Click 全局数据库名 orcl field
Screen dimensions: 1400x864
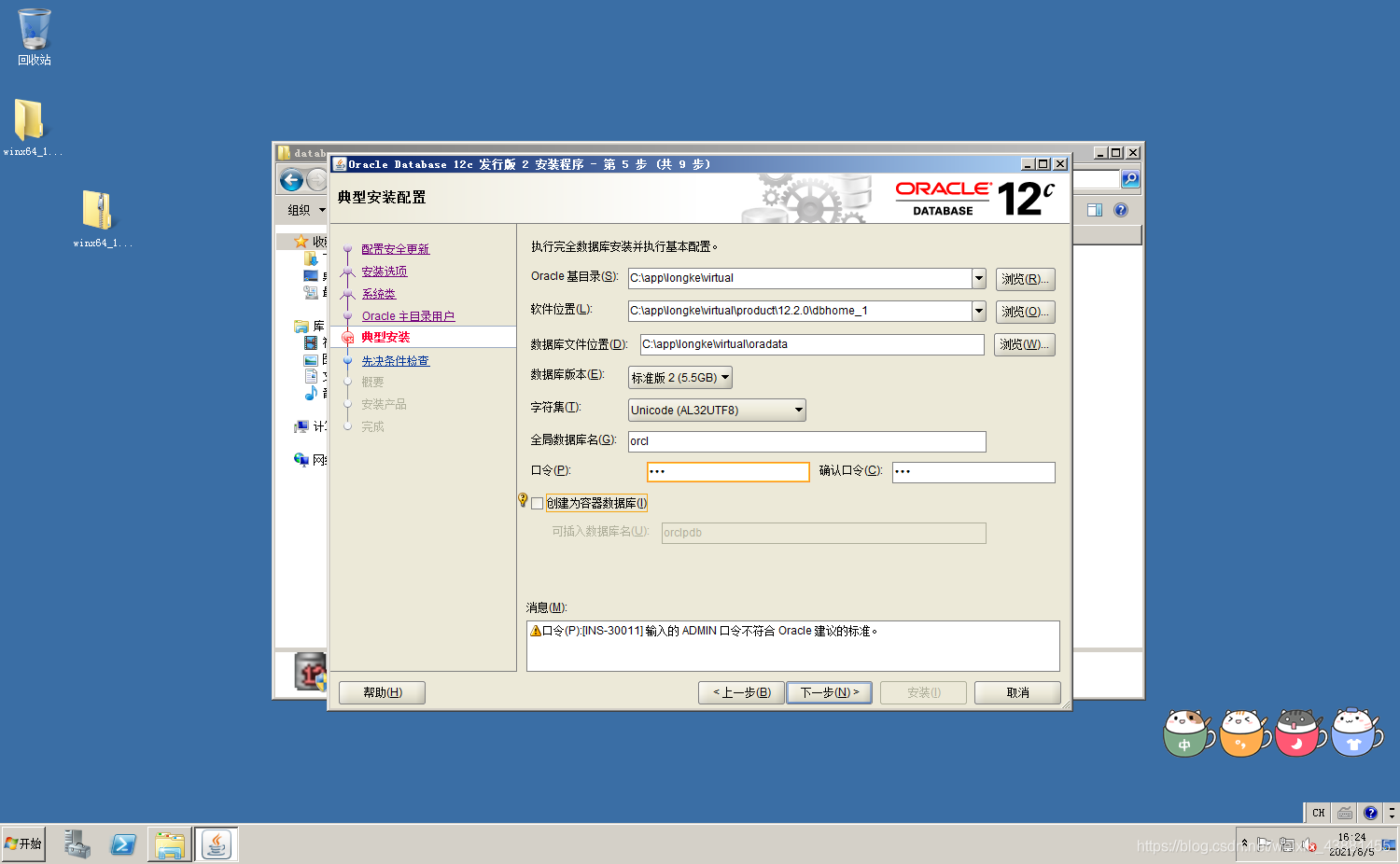[x=807, y=441]
